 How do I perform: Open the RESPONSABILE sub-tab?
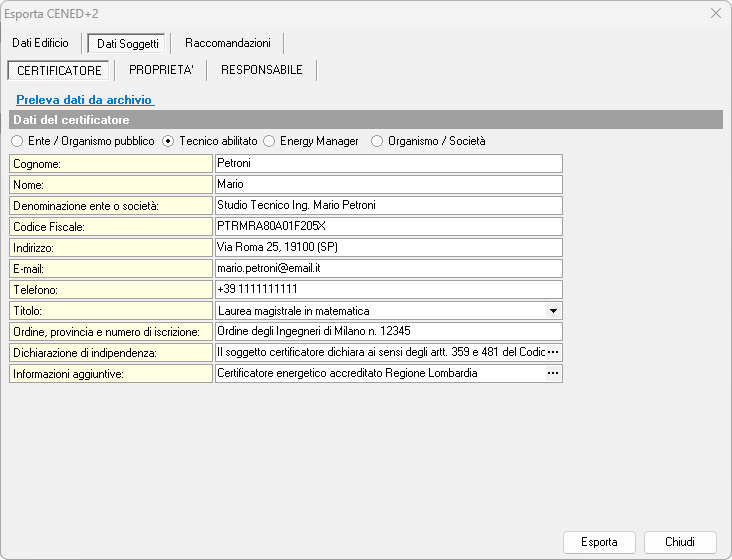261,71
